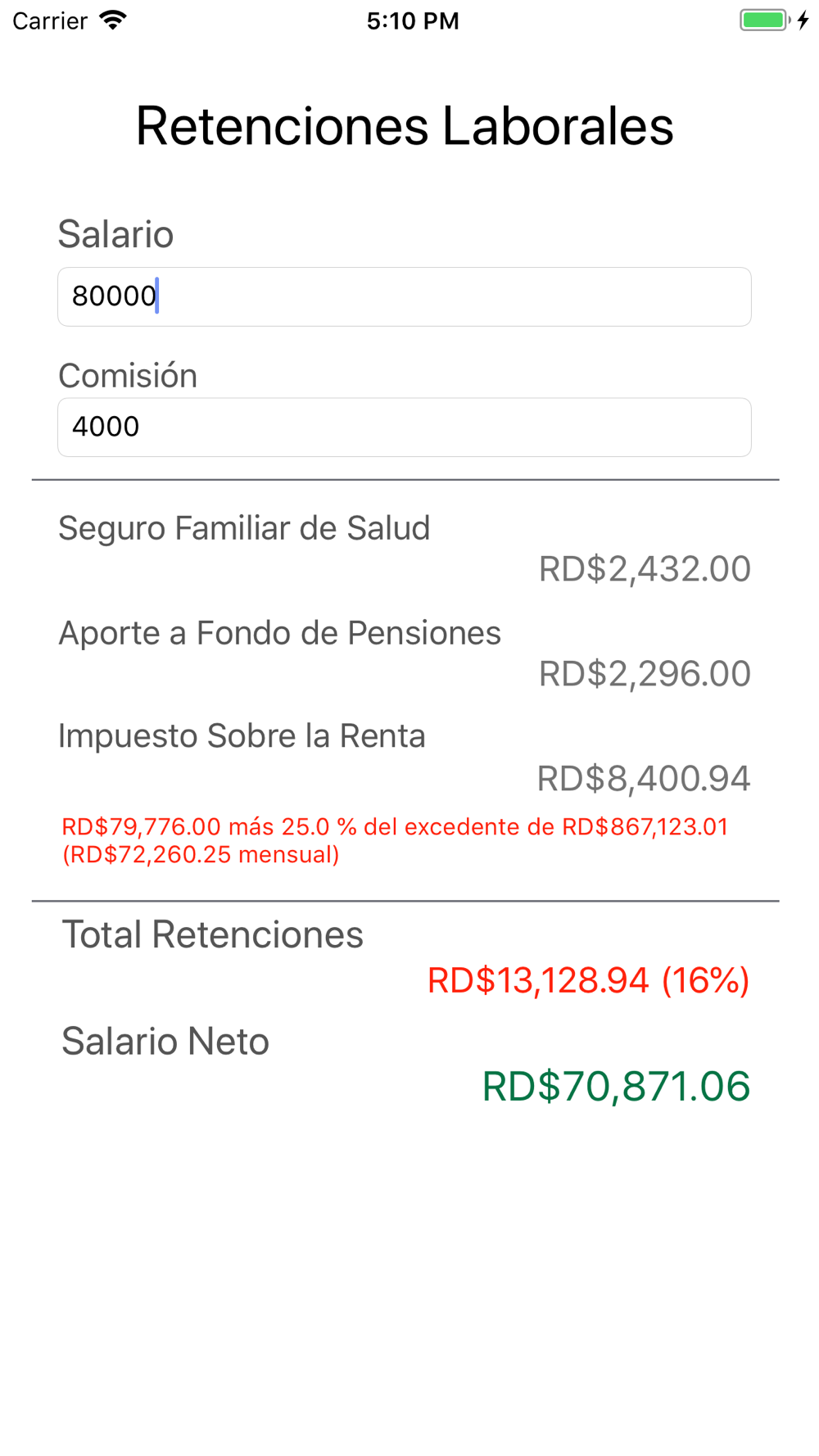Tap the red tax bracket explanation text
The height and width of the screenshot is (1456, 819).
point(395,840)
